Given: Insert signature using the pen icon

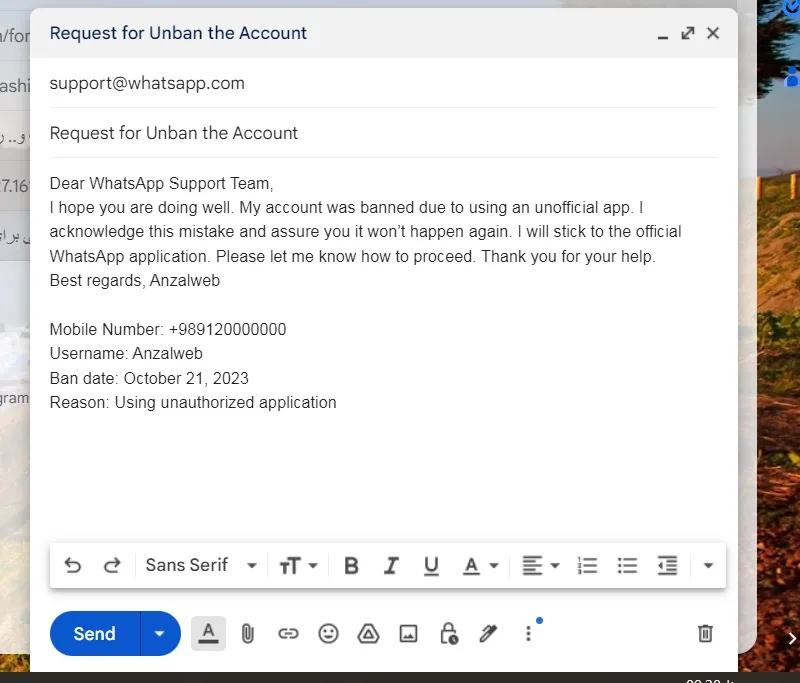Looking at the screenshot, I should coord(488,634).
